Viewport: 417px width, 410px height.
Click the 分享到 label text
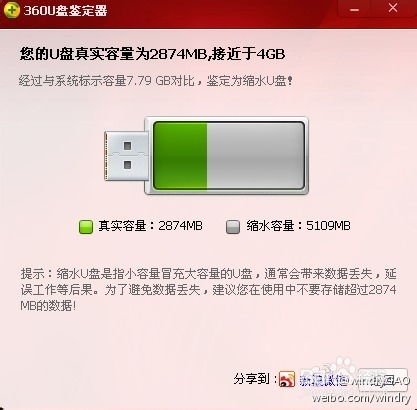click(255, 379)
